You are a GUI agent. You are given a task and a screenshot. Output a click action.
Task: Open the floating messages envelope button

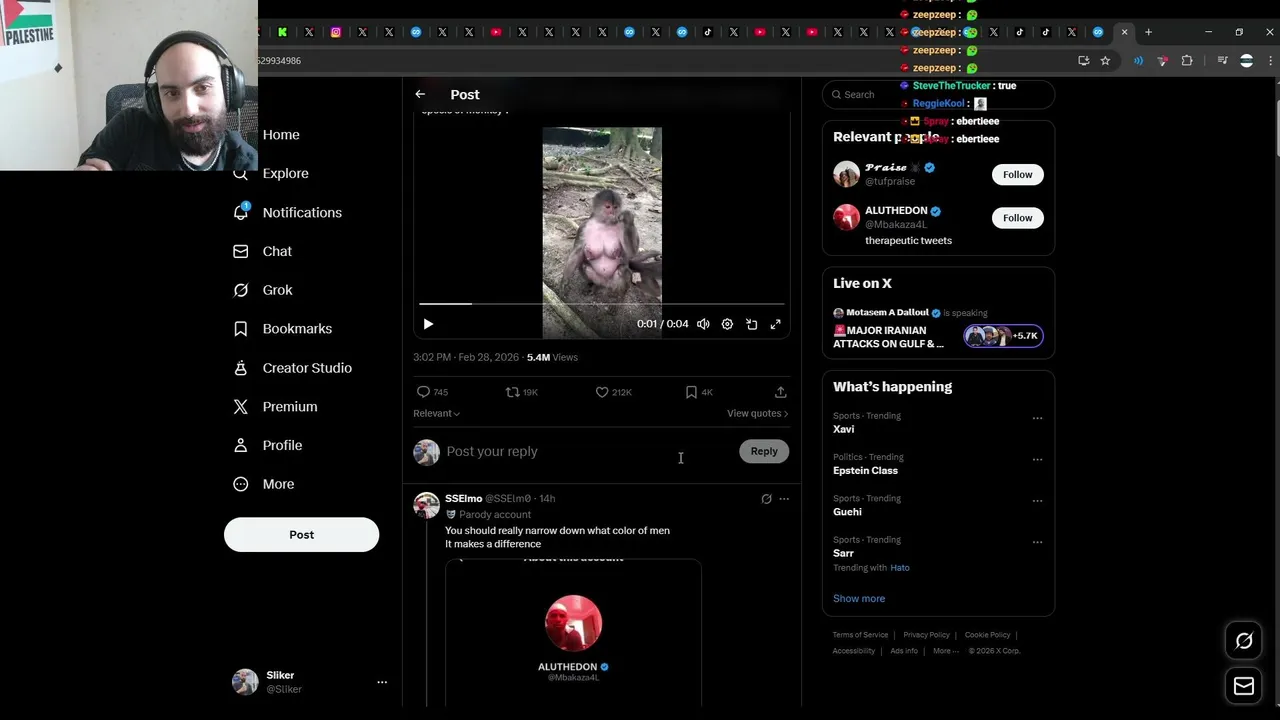[x=1244, y=686]
